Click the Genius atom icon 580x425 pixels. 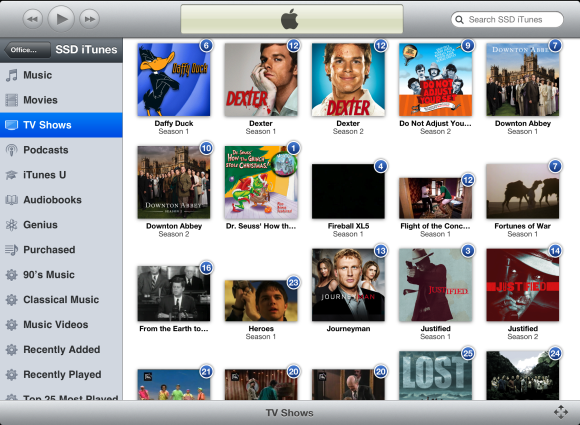(x=11, y=225)
